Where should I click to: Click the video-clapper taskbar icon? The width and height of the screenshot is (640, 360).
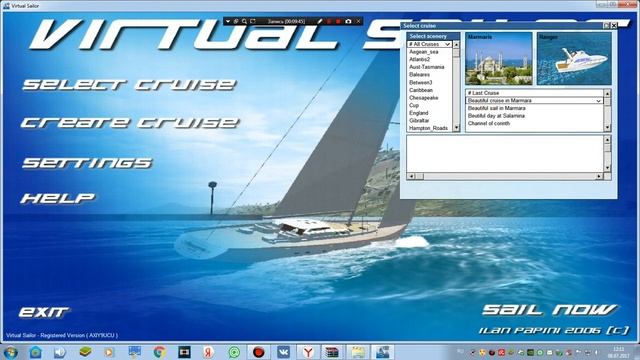pos(333,352)
